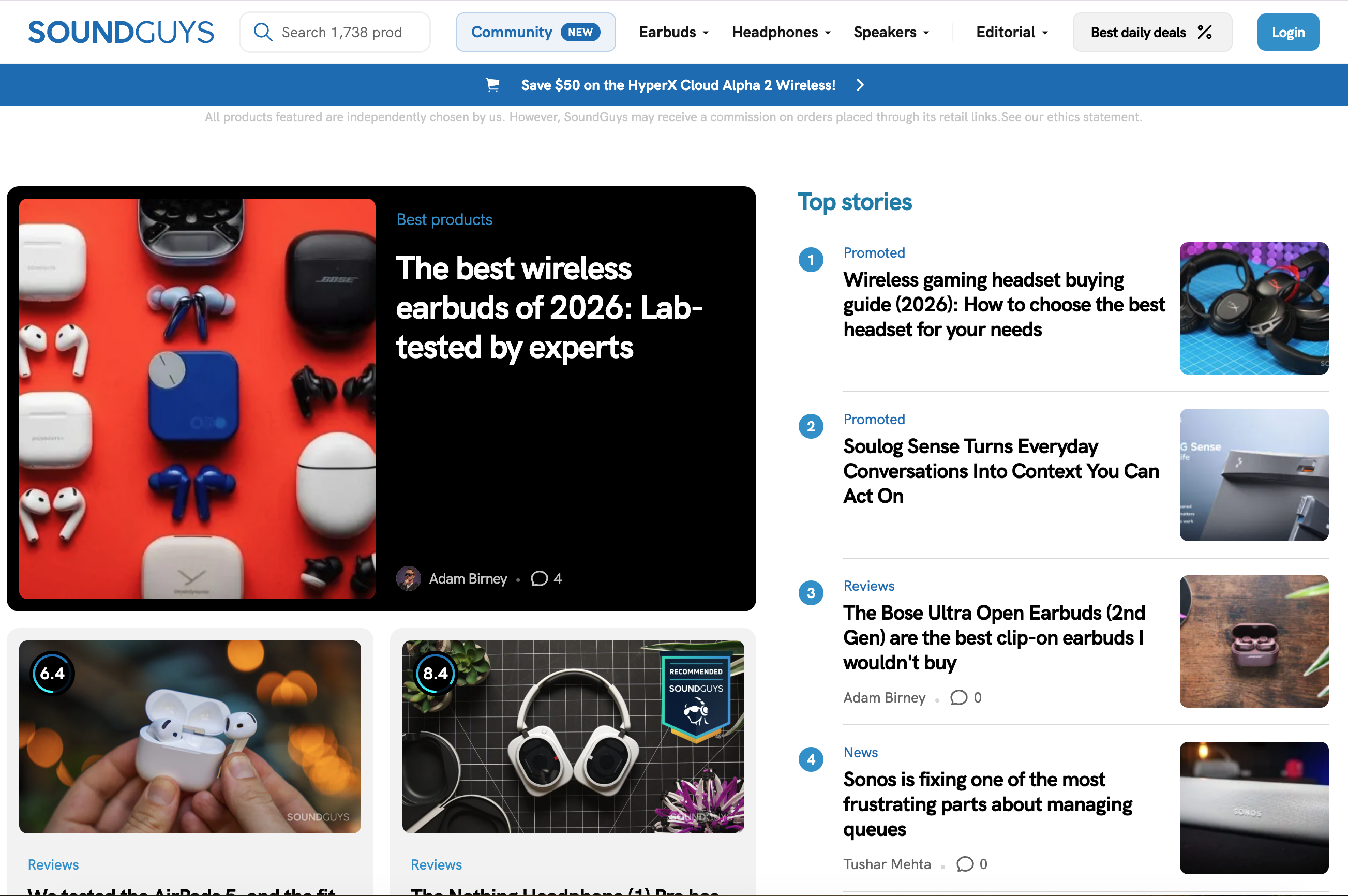Open the HyperX Cloud Alpha 2 Wireless deal

pyautogui.click(x=678, y=85)
